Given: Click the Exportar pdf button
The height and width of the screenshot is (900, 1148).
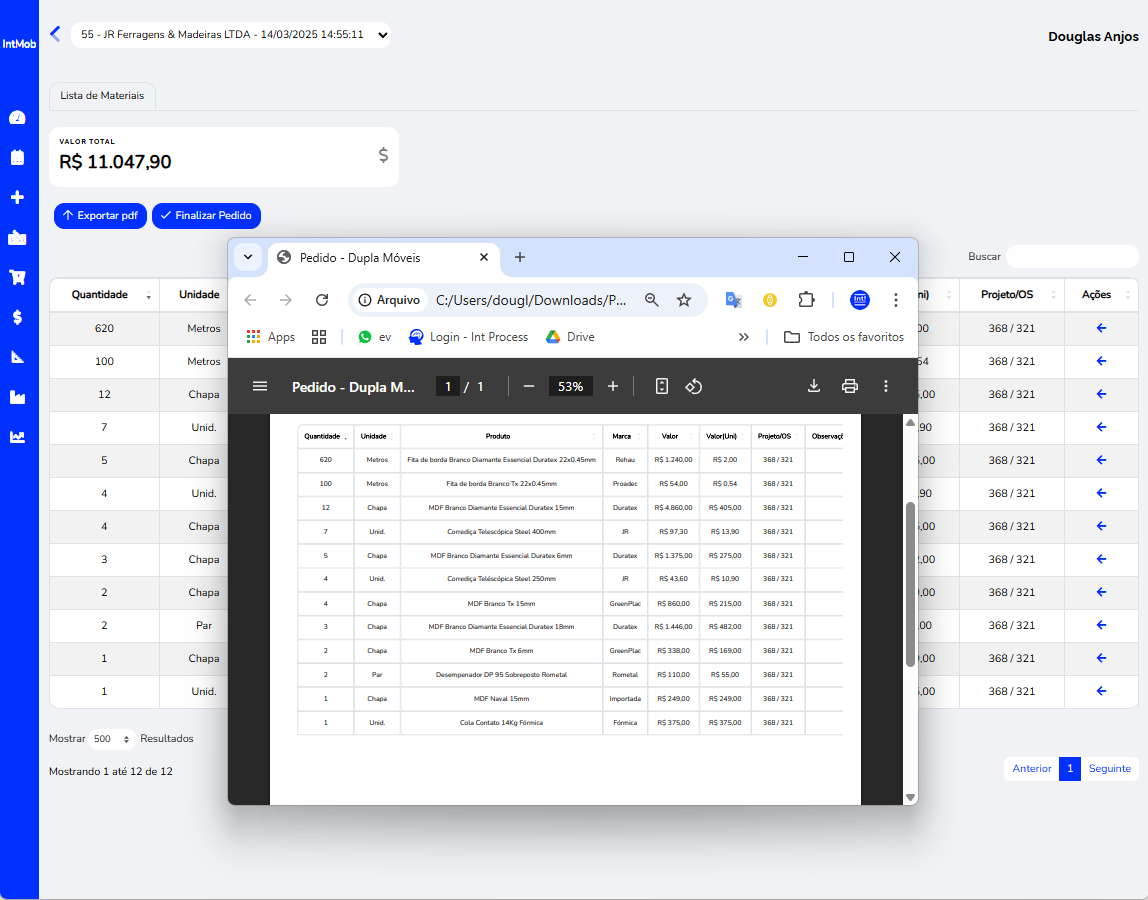Looking at the screenshot, I should (x=100, y=215).
